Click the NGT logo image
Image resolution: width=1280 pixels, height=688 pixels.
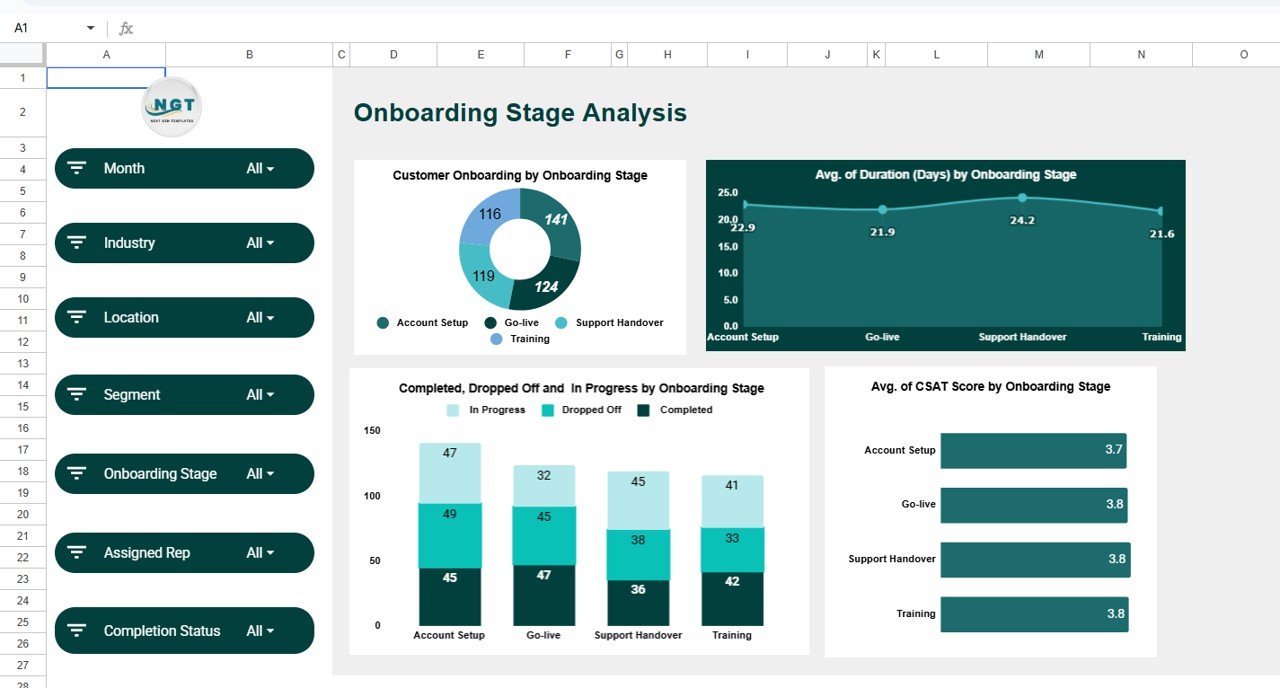(x=171, y=106)
